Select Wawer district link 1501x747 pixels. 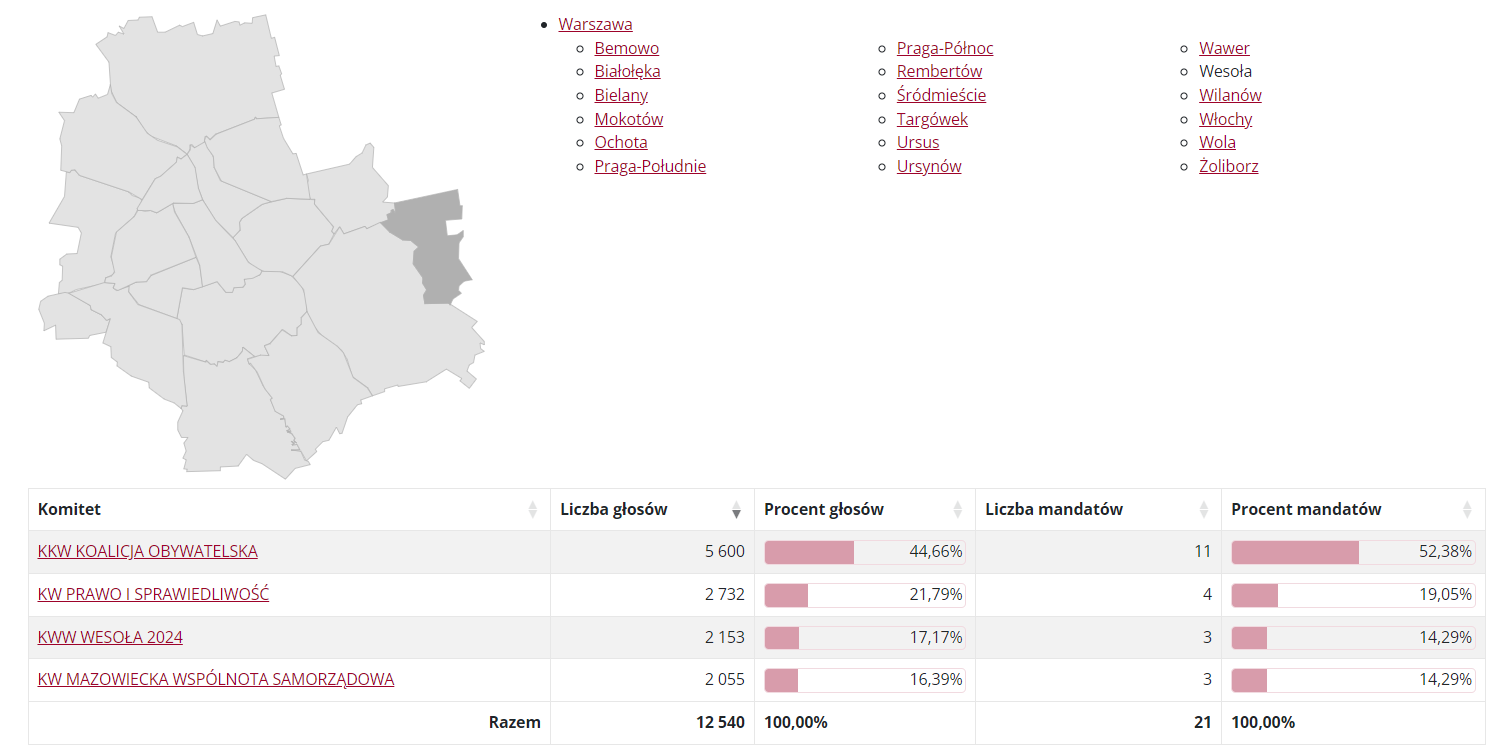[x=1224, y=48]
